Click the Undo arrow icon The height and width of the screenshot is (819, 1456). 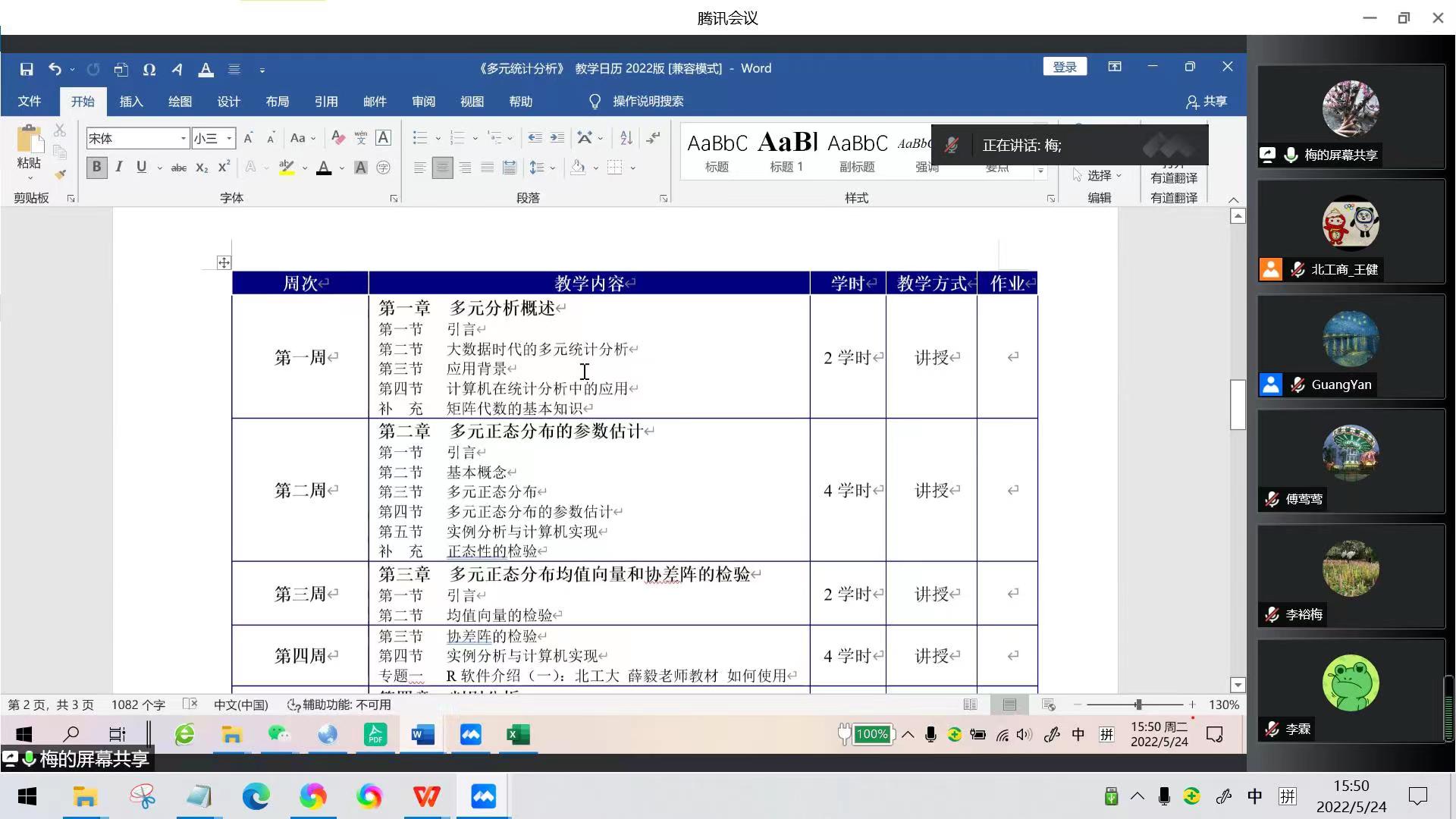(55, 69)
